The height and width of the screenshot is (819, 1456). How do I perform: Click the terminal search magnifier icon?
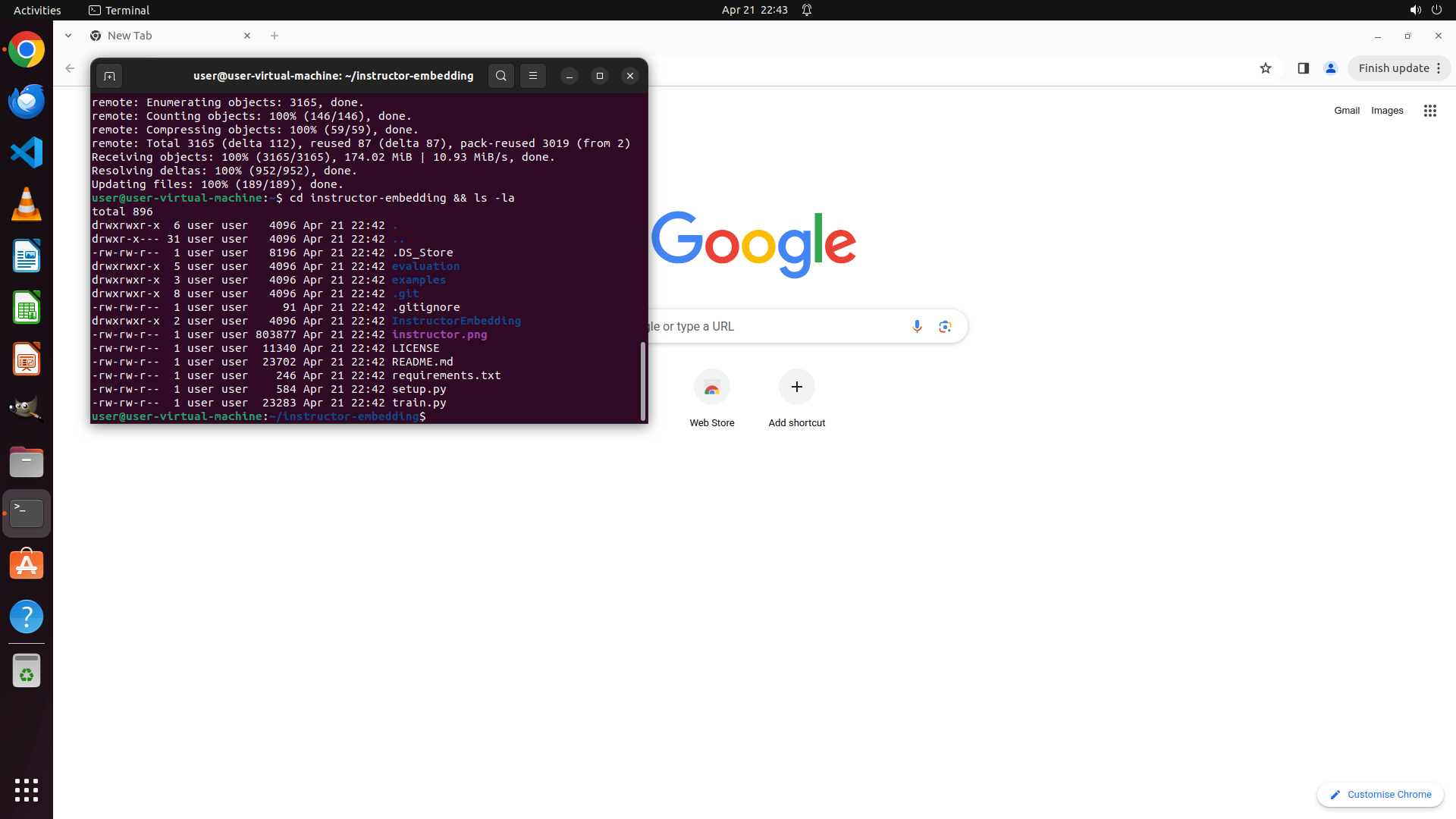click(x=500, y=76)
